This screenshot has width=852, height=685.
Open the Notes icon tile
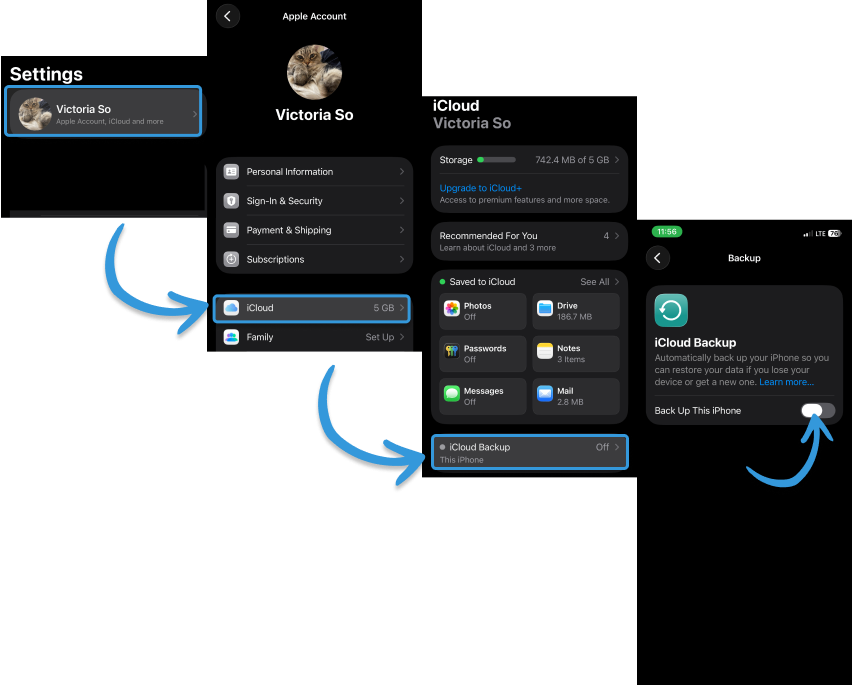pos(545,352)
